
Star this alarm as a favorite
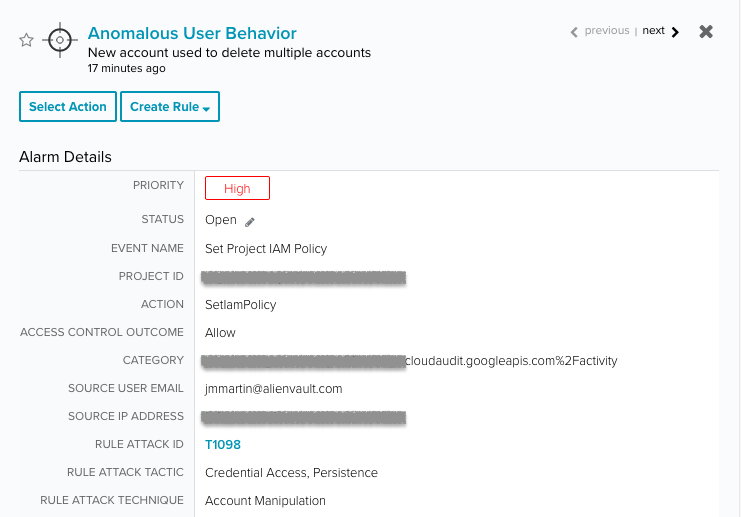[x=26, y=40]
